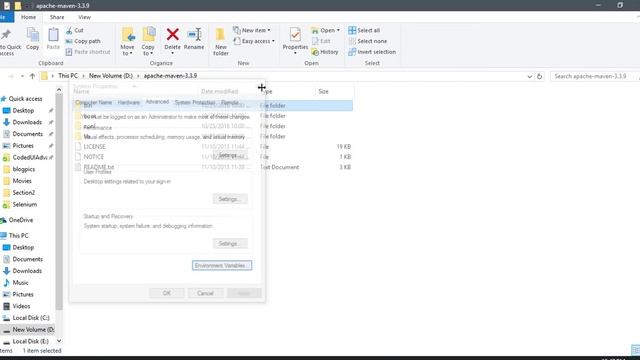Viewport: 640px width, 360px height.
Task: Click the chevron after New Volume (D:) breadcrumb
Action: click(x=138, y=76)
